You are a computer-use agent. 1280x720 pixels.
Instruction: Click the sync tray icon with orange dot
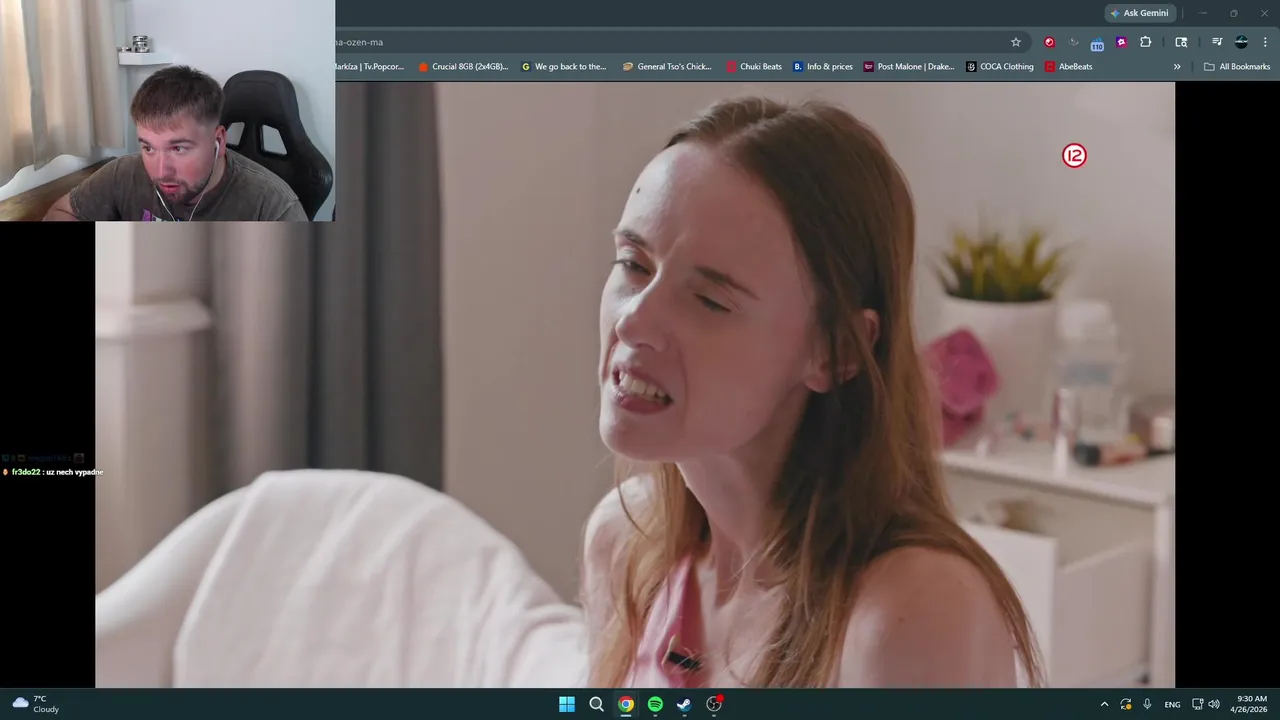(x=1126, y=704)
